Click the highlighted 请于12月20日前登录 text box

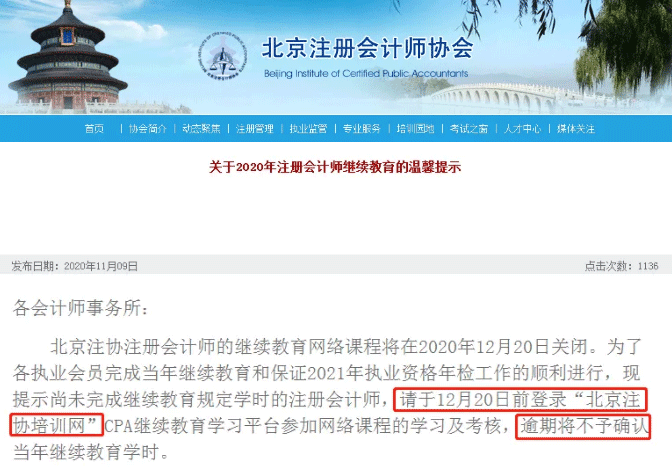coord(520,399)
